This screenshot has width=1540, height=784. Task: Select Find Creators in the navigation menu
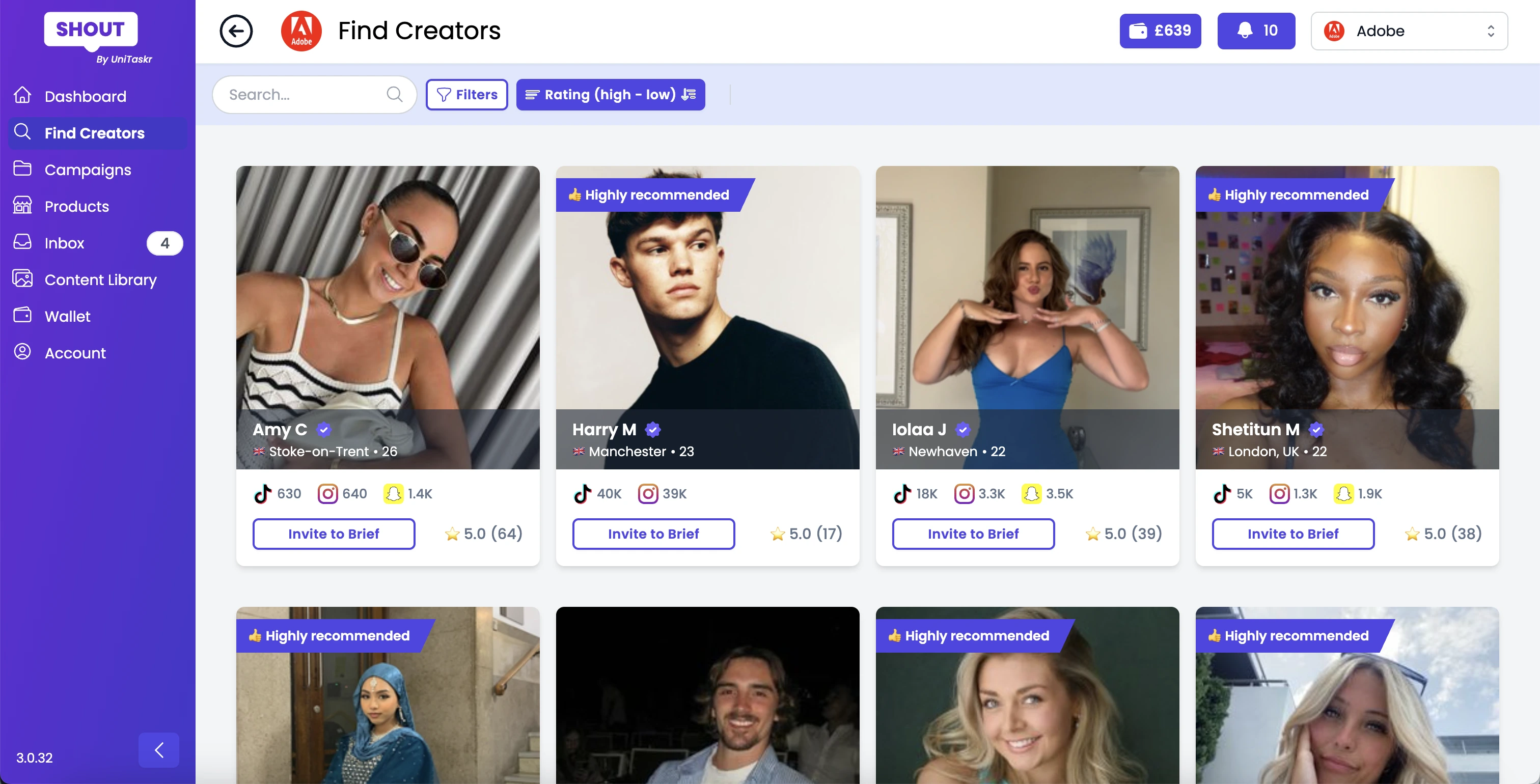pyautogui.click(x=95, y=132)
